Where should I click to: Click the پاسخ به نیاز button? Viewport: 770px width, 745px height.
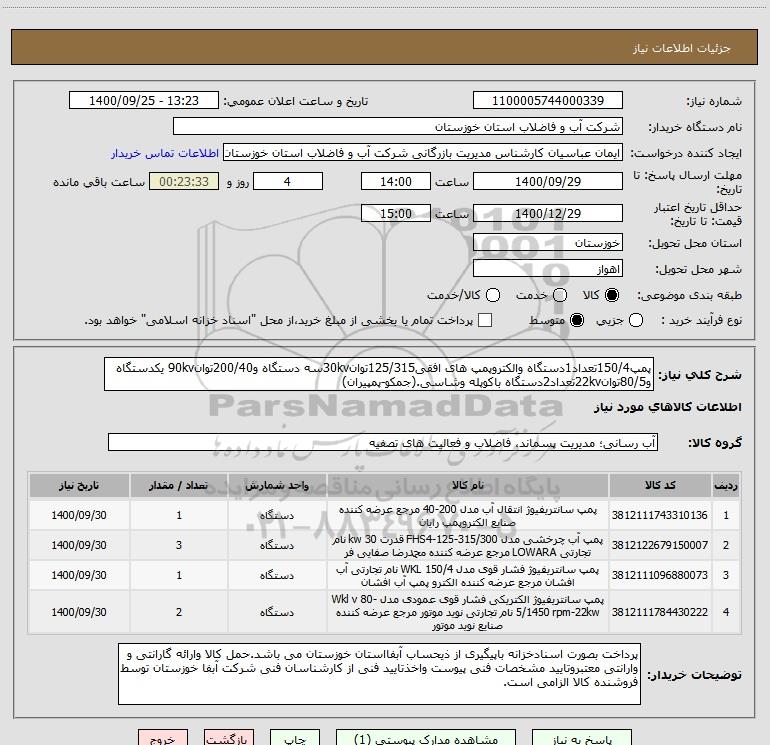582,739
